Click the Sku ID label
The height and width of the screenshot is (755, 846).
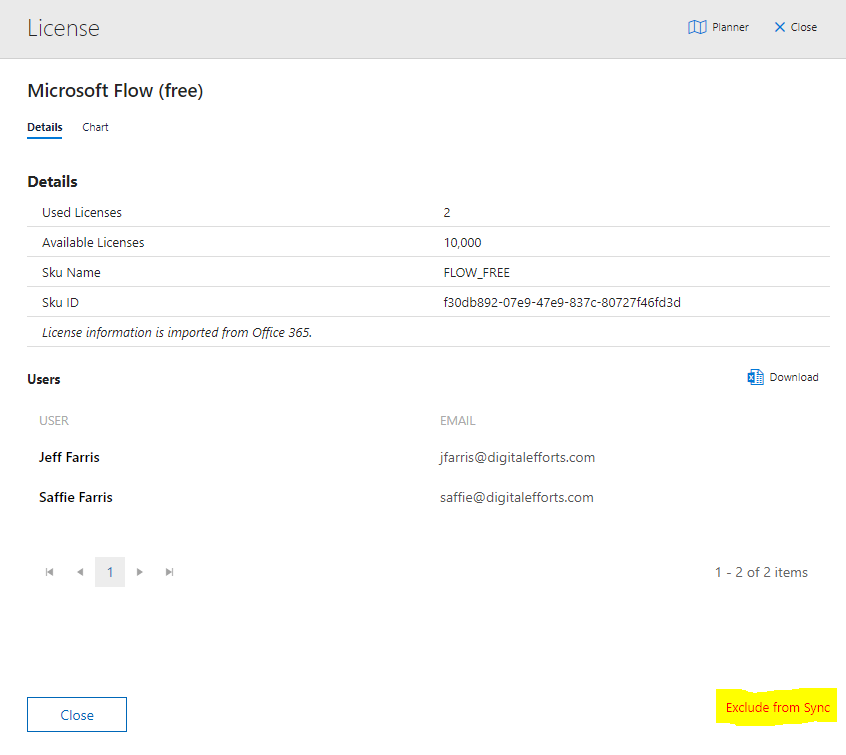[x=60, y=303]
